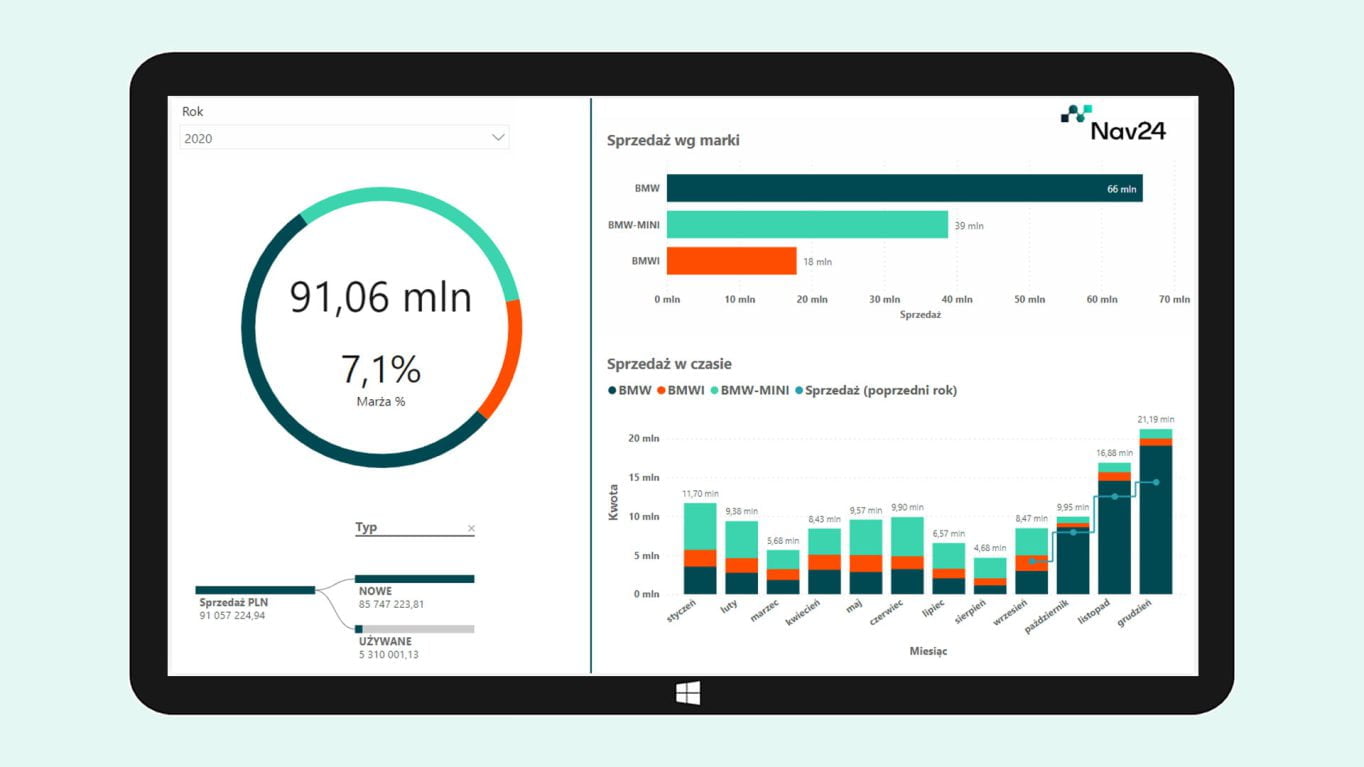
Task: Select the marzec column bar
Action: pos(783,572)
